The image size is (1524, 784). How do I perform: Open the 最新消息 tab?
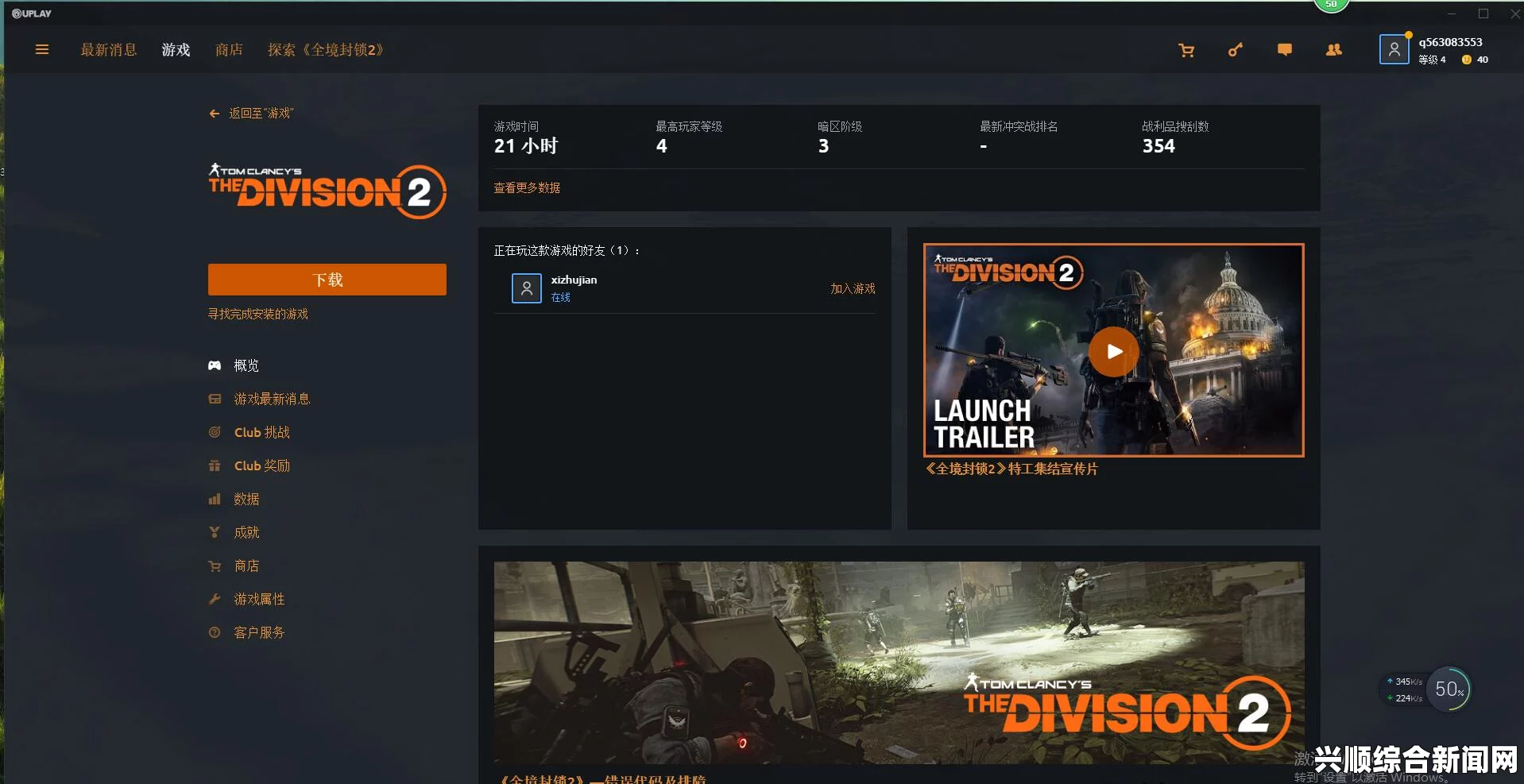[x=109, y=50]
